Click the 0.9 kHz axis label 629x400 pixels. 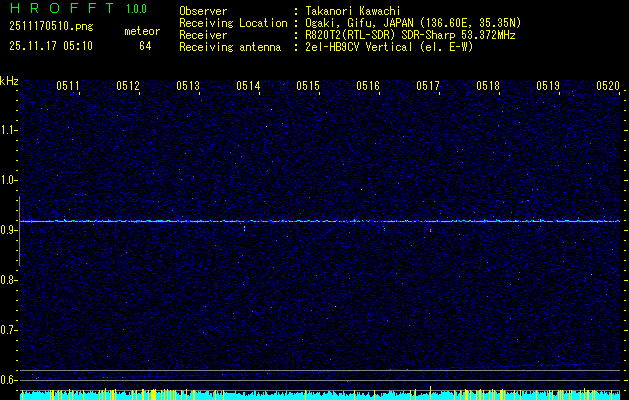[8, 230]
